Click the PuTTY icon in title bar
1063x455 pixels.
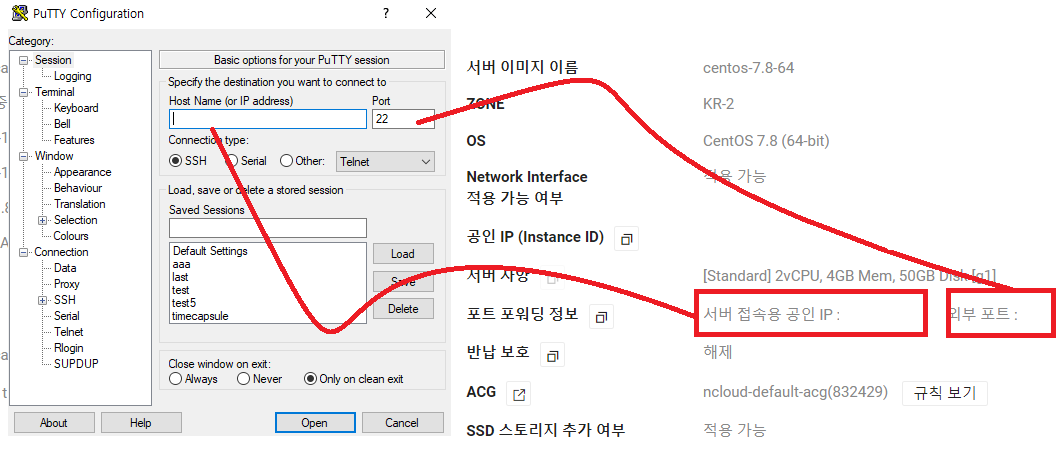20,13
